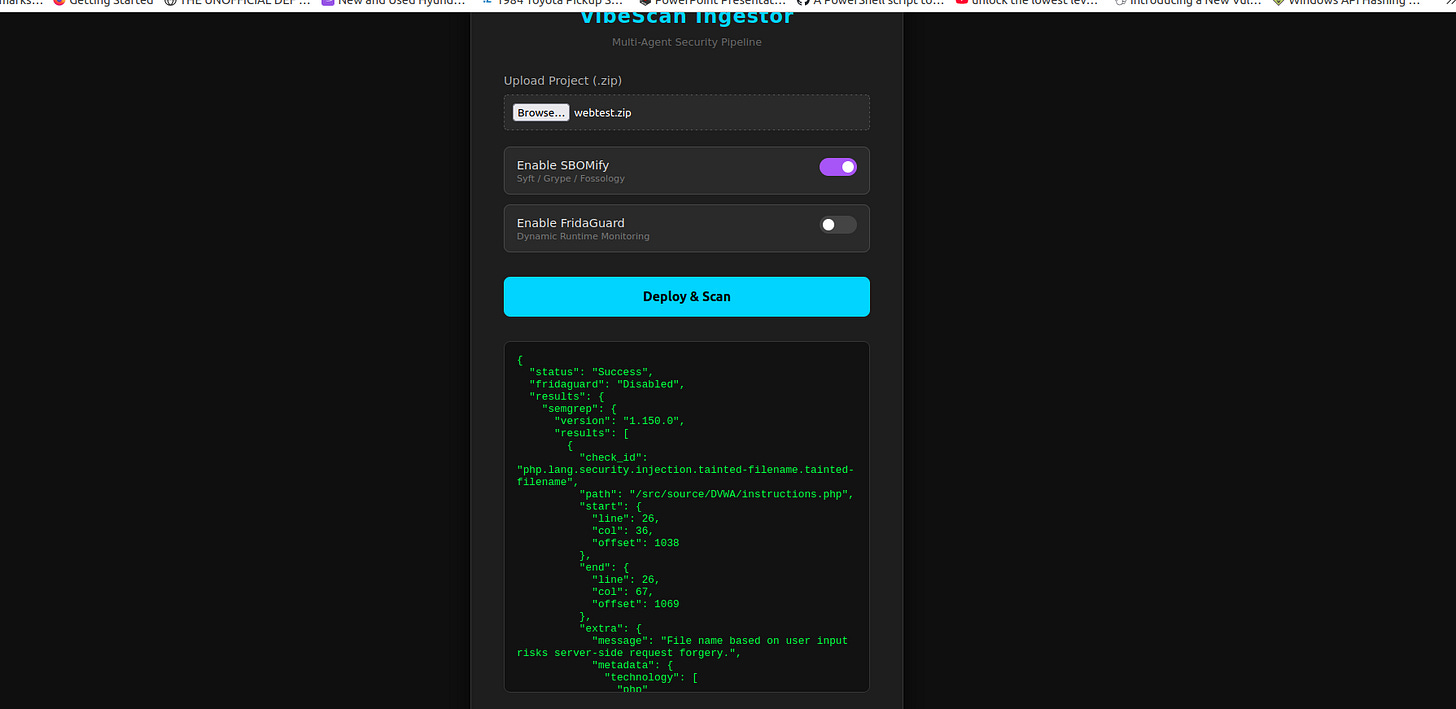Click the webtest.zip file name
This screenshot has height=709, width=1456.
tap(602, 113)
